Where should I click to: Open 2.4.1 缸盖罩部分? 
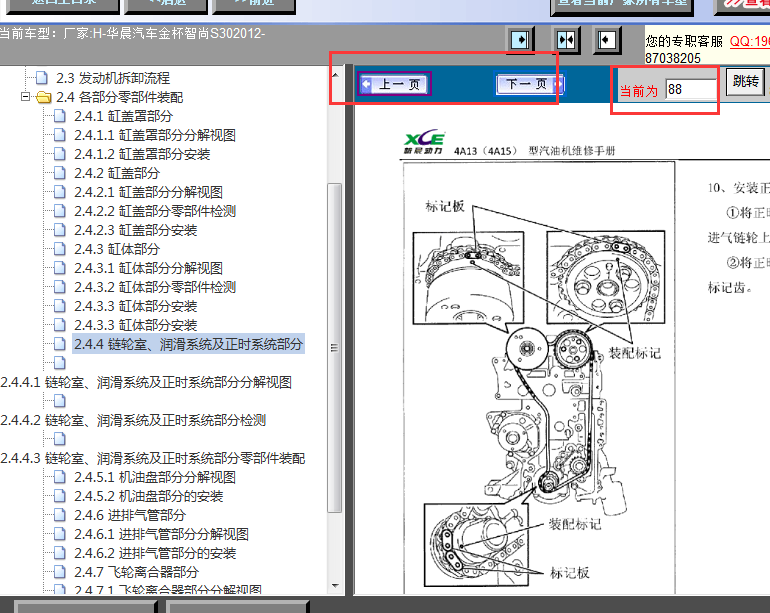pyautogui.click(x=123, y=116)
